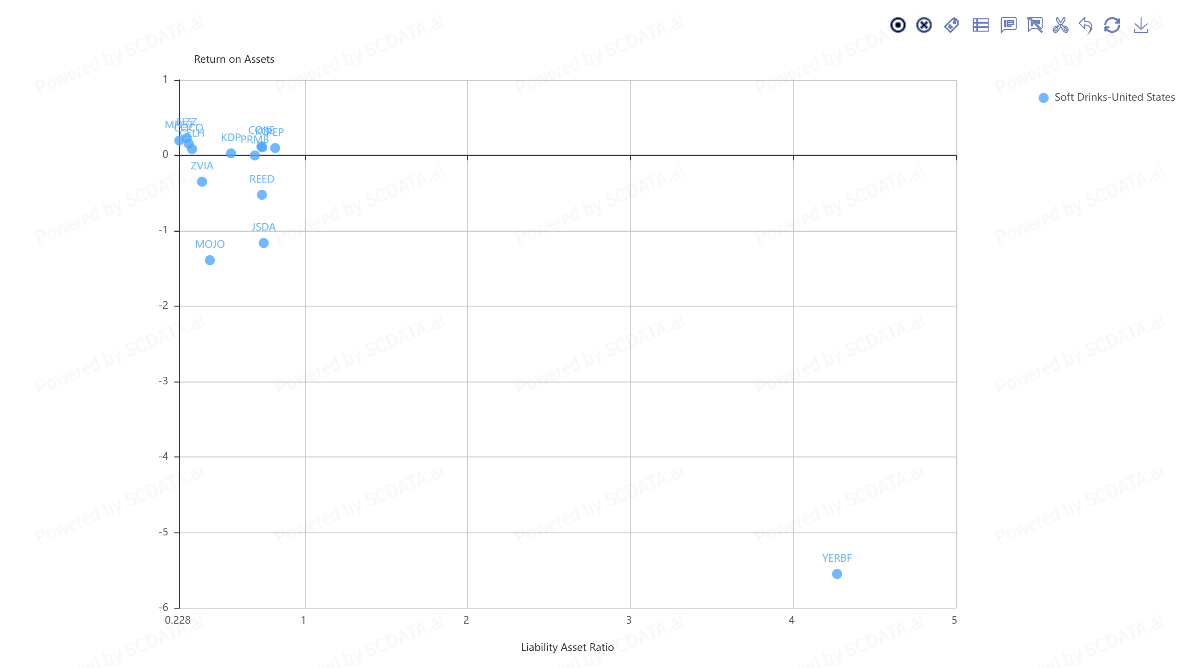1195x668 pixels.
Task: Click the refresh chart icon
Action: pos(1112,25)
